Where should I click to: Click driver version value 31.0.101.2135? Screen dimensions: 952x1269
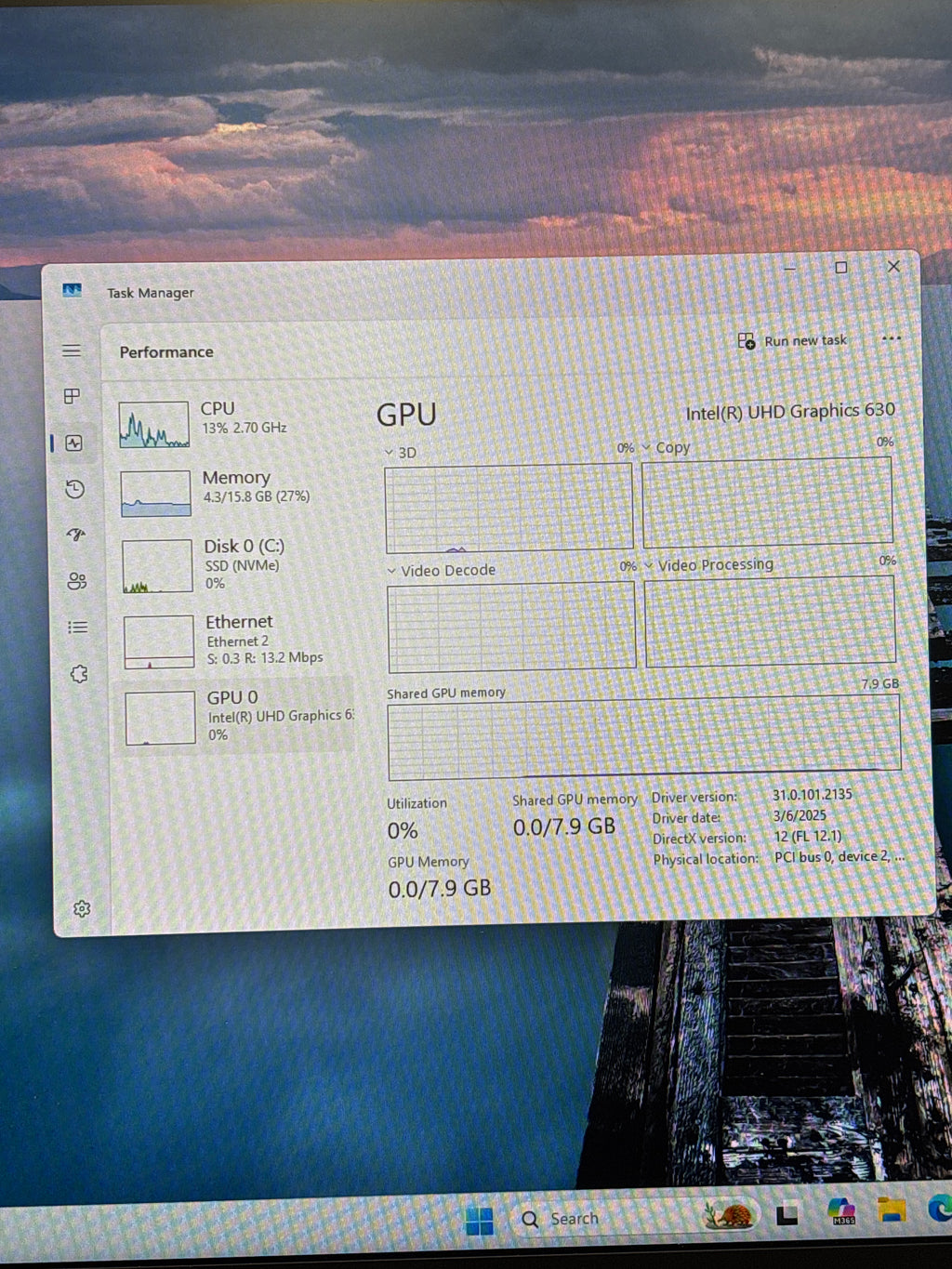coord(813,795)
